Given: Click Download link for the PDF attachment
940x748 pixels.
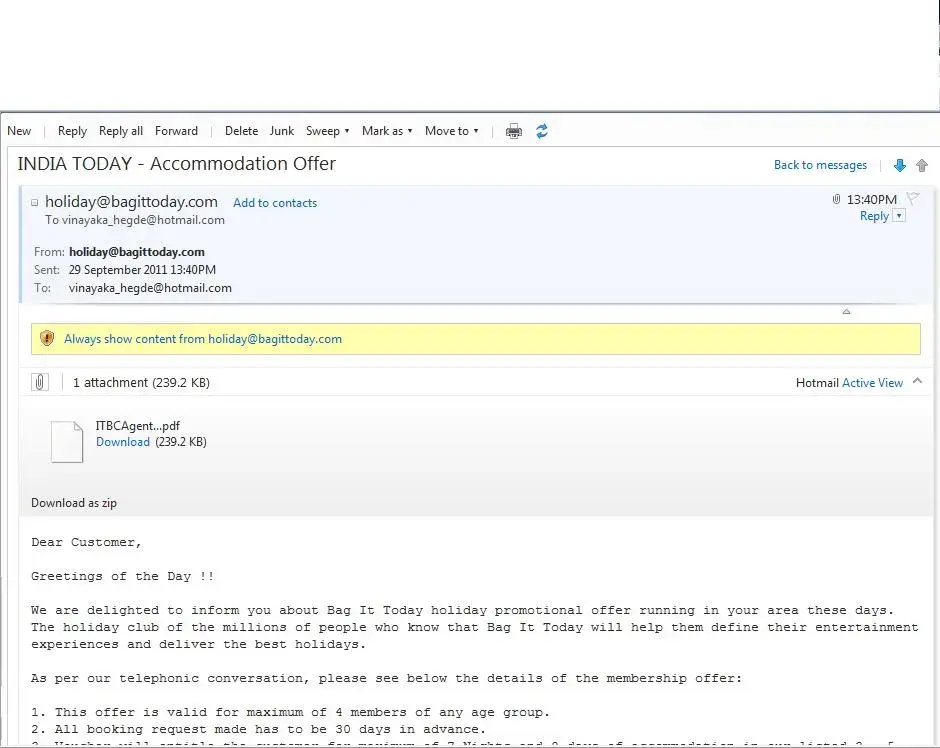Looking at the screenshot, I should tap(123, 442).
